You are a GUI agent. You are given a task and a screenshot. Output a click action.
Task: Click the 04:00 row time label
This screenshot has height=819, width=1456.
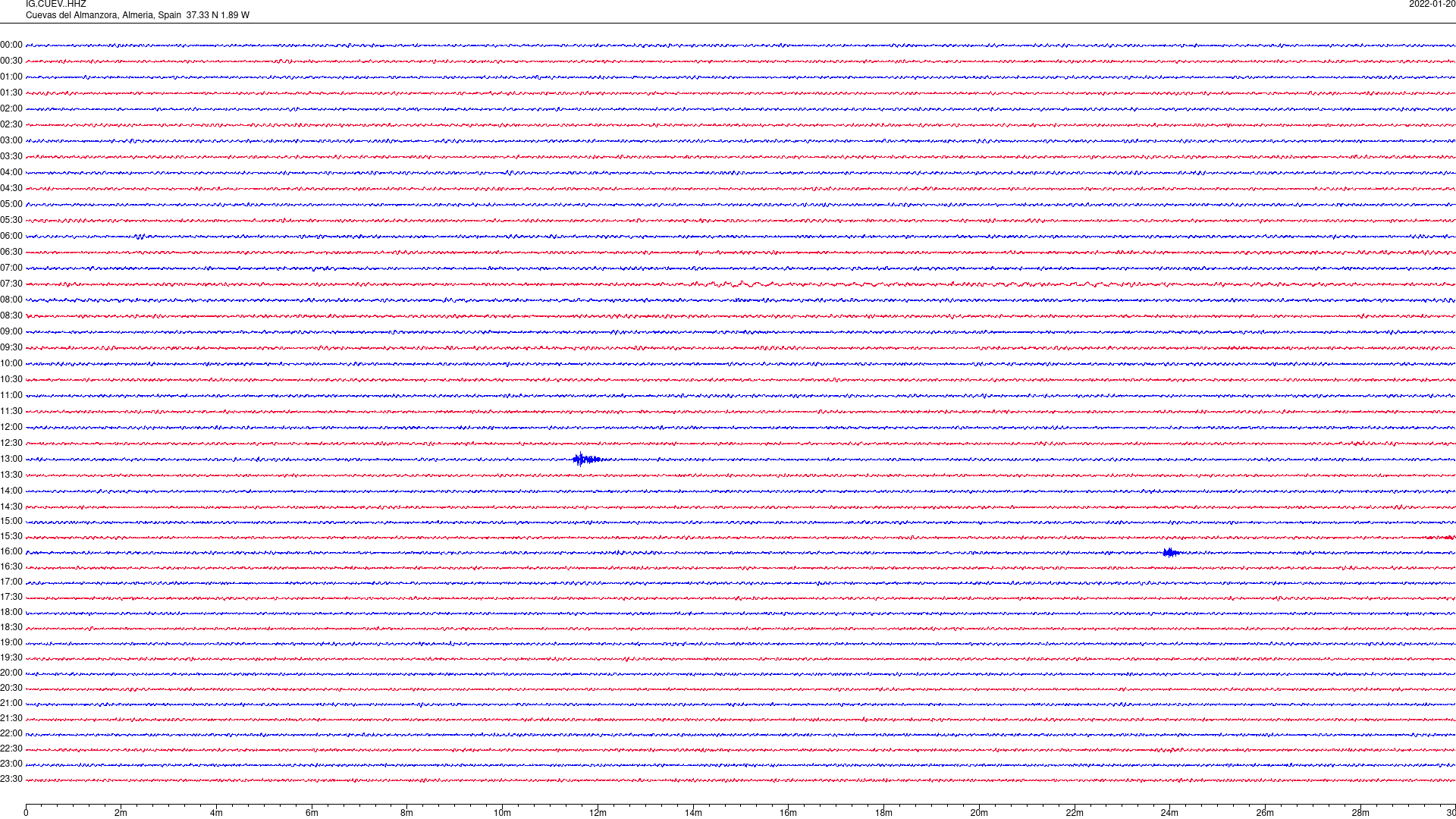point(11,173)
